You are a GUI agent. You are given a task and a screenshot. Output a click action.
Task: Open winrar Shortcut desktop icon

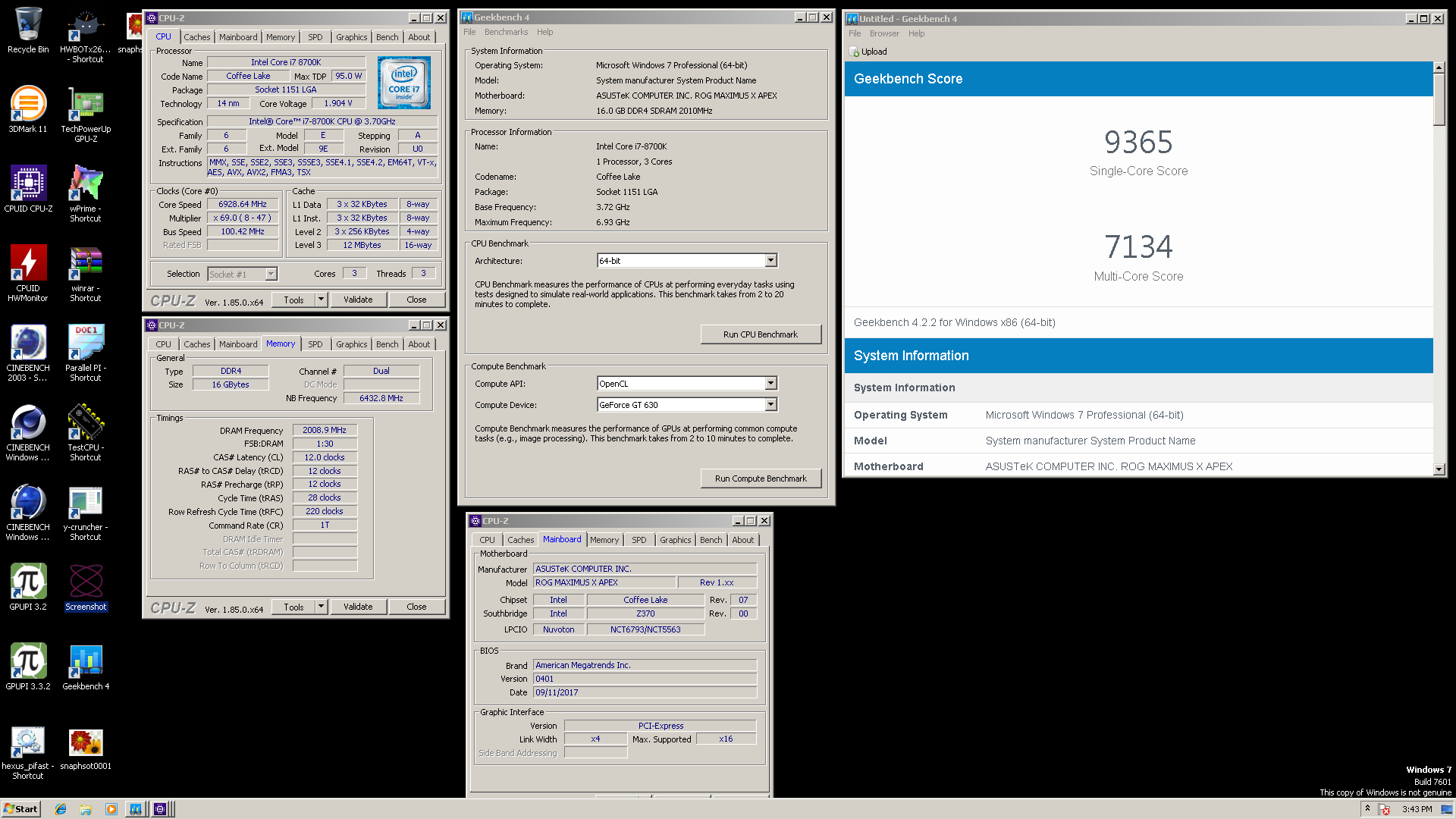(x=86, y=274)
